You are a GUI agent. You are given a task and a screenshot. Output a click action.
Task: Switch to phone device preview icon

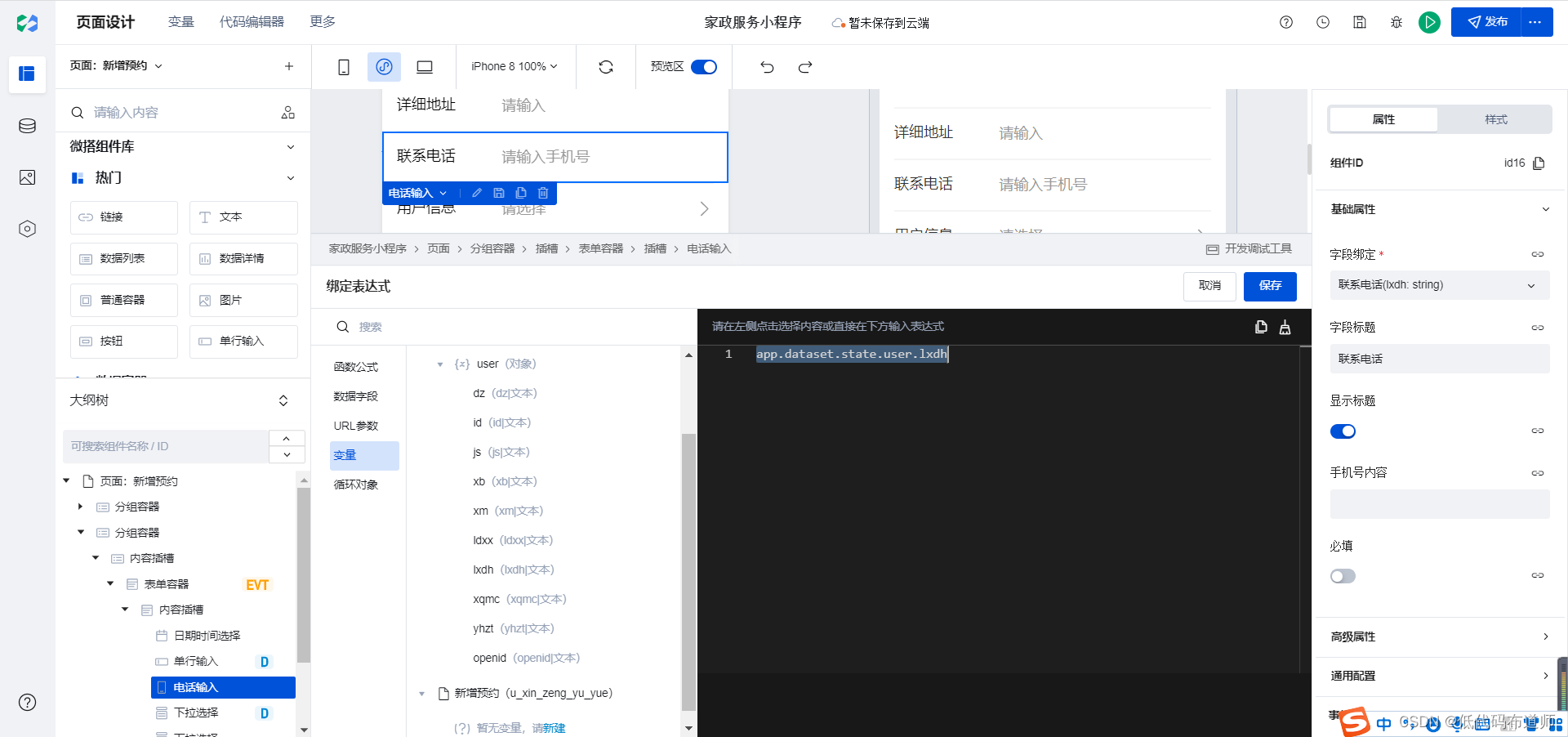344,67
